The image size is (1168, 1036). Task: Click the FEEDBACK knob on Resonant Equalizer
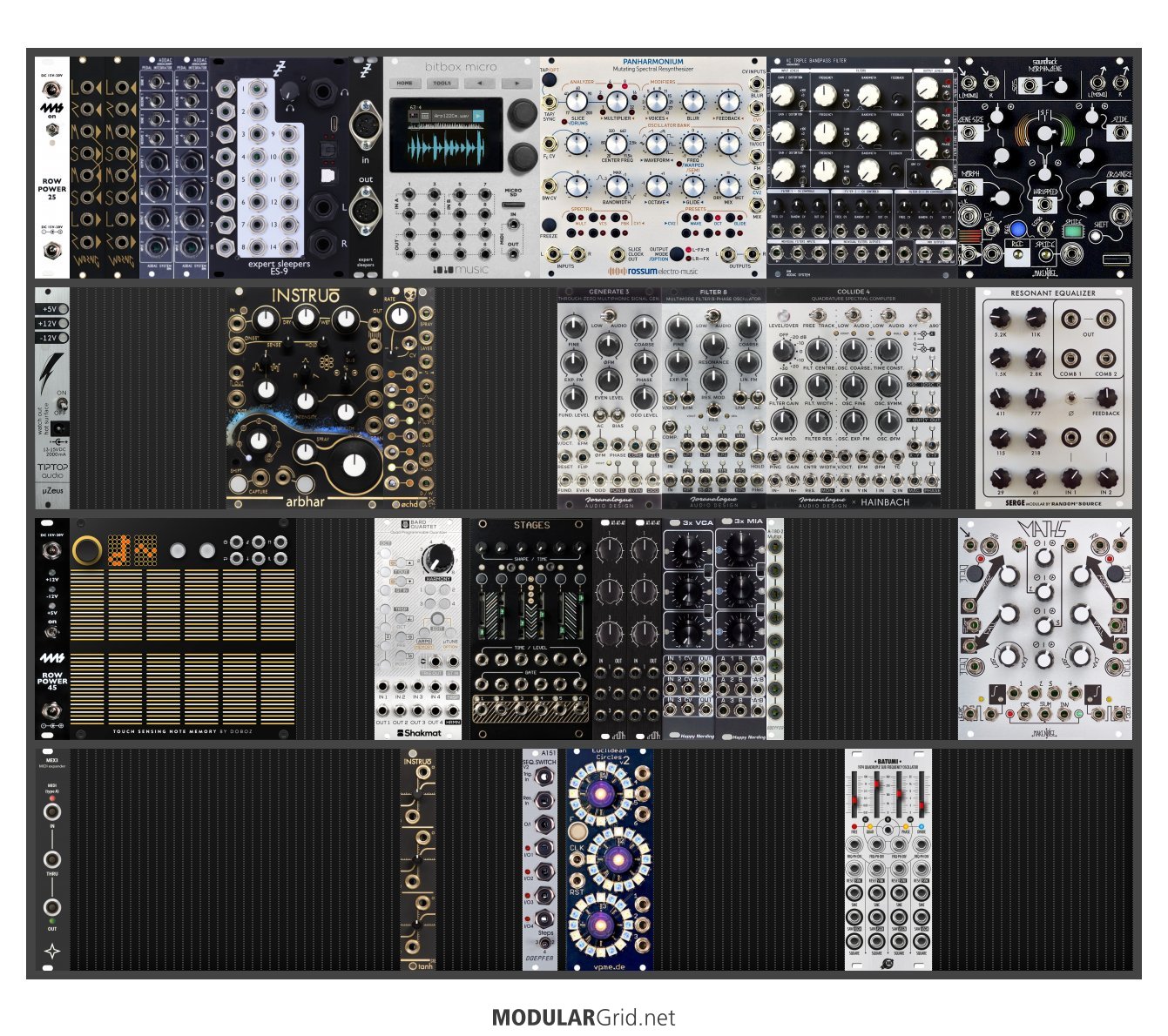[1106, 399]
